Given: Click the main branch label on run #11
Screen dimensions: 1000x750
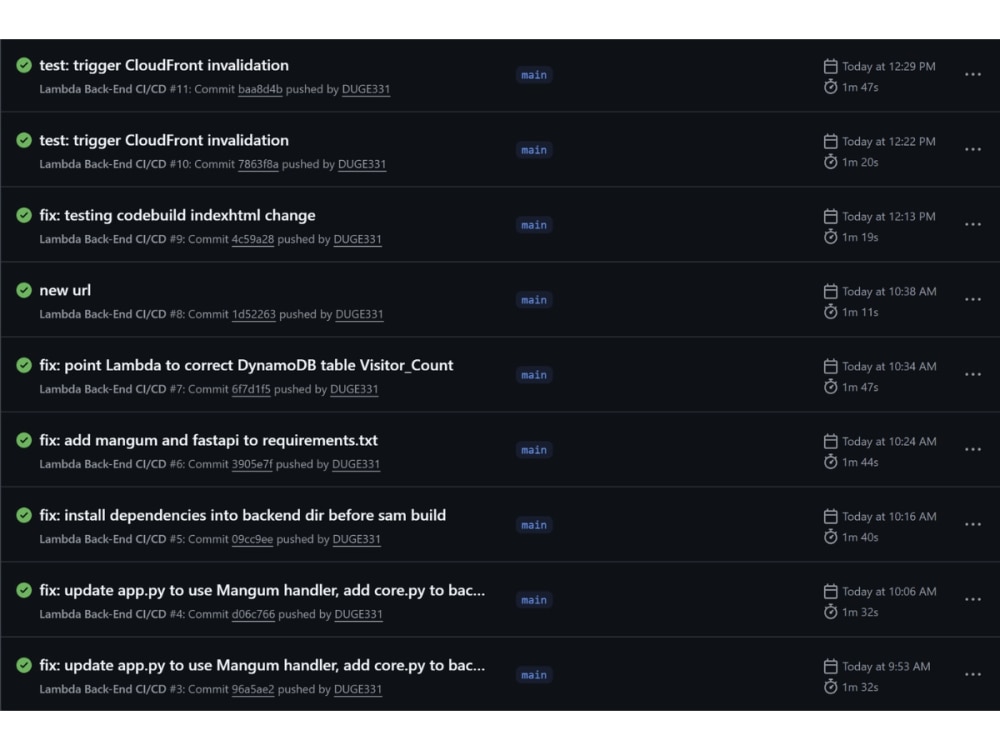Looking at the screenshot, I should coord(534,75).
